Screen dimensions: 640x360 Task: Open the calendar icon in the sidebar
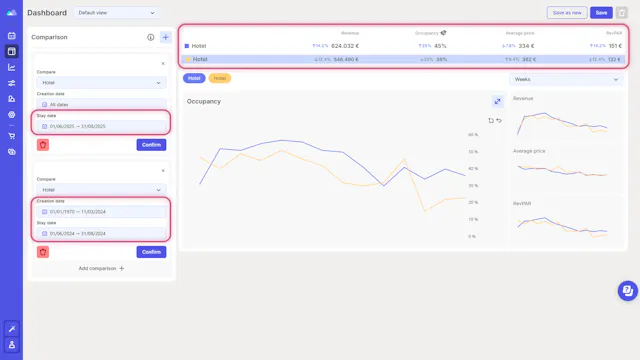point(11,36)
